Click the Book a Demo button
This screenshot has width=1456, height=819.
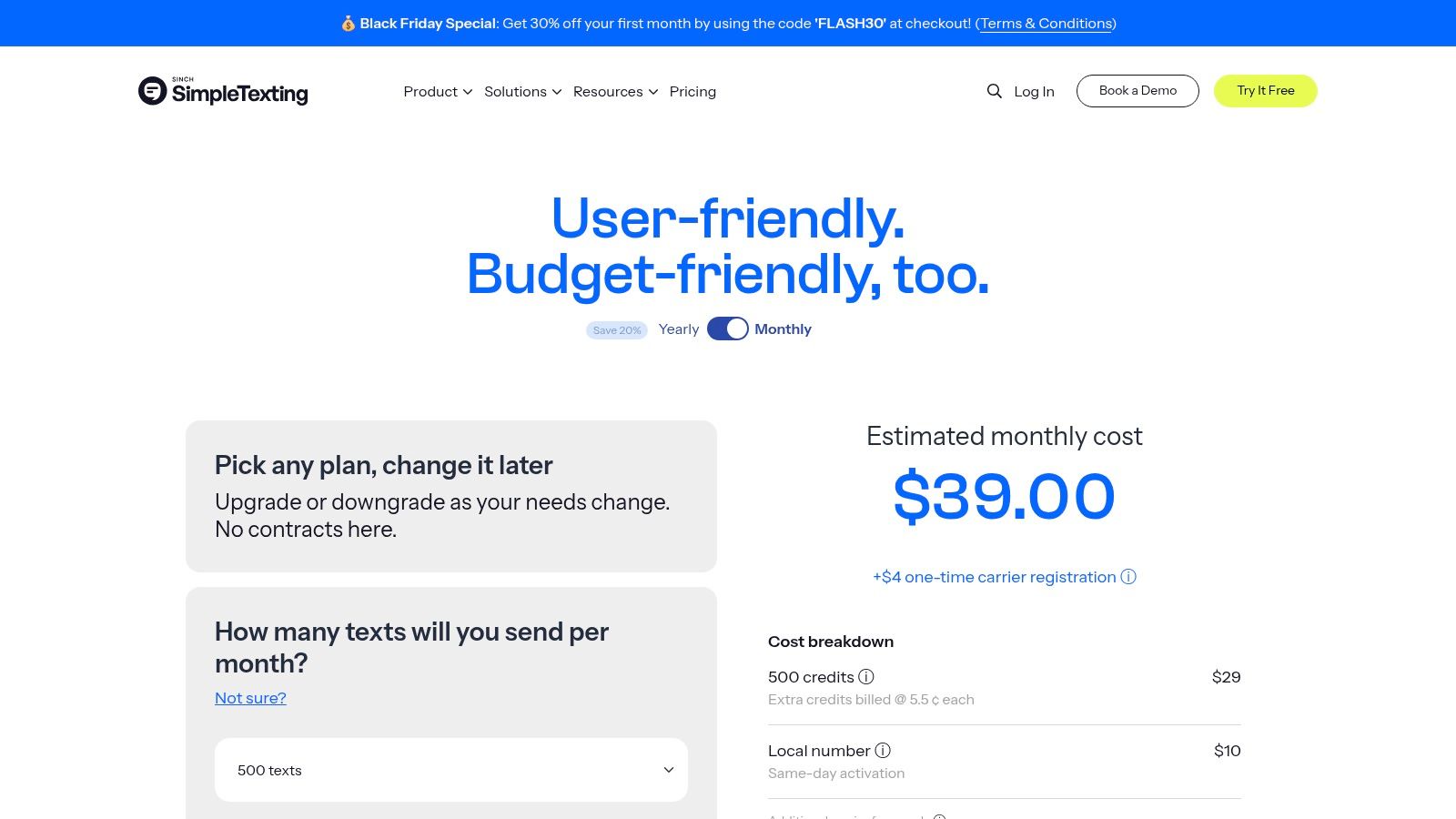[1137, 91]
